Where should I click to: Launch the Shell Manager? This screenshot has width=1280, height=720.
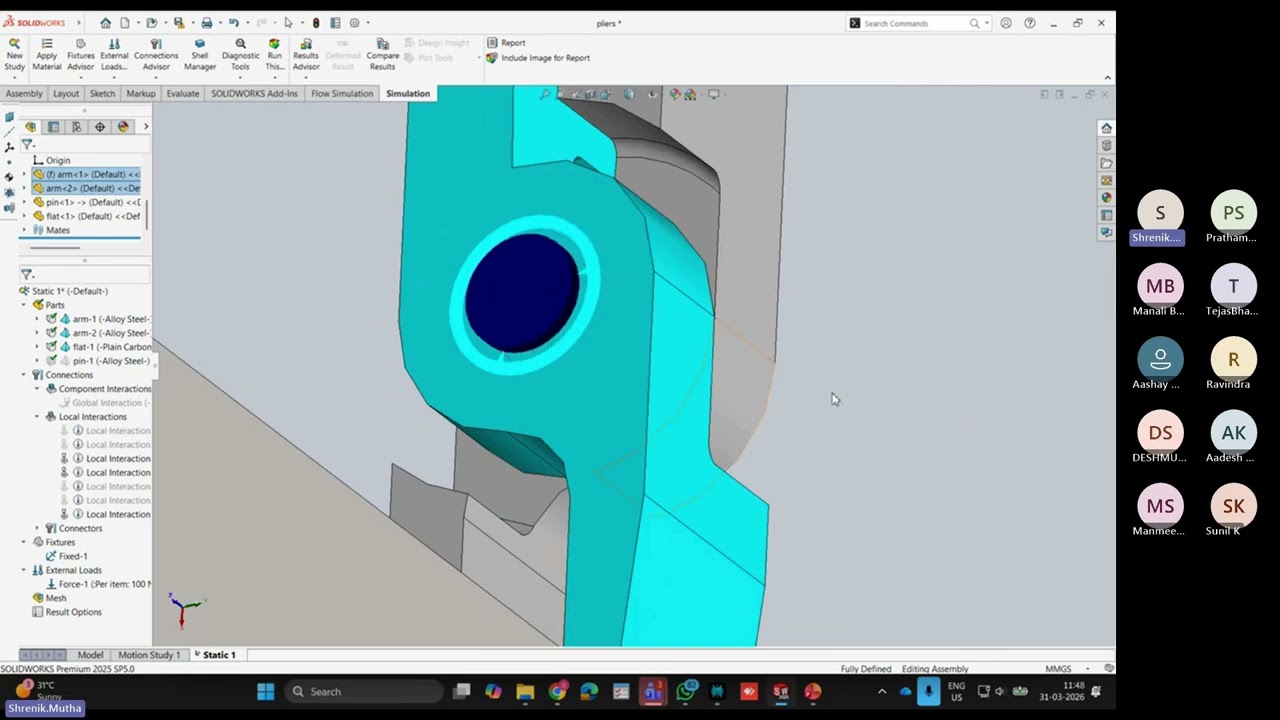pyautogui.click(x=200, y=54)
